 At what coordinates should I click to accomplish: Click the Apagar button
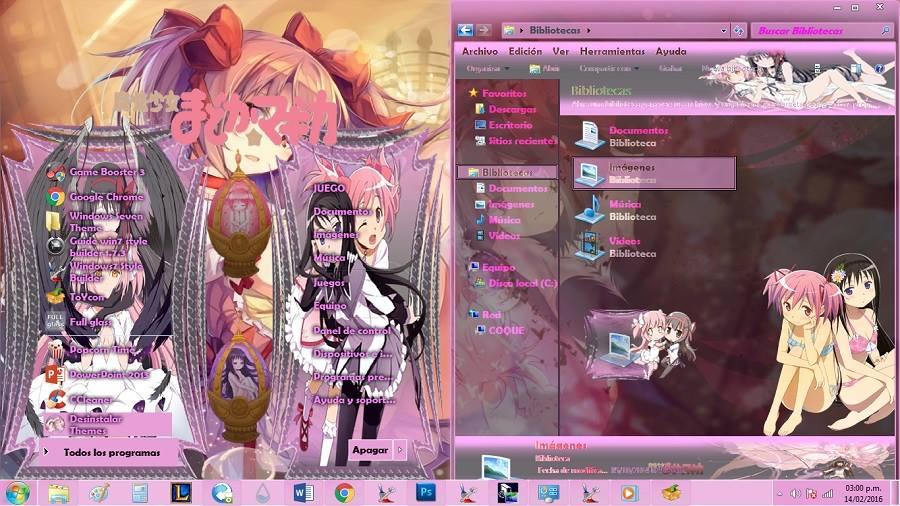coord(370,450)
